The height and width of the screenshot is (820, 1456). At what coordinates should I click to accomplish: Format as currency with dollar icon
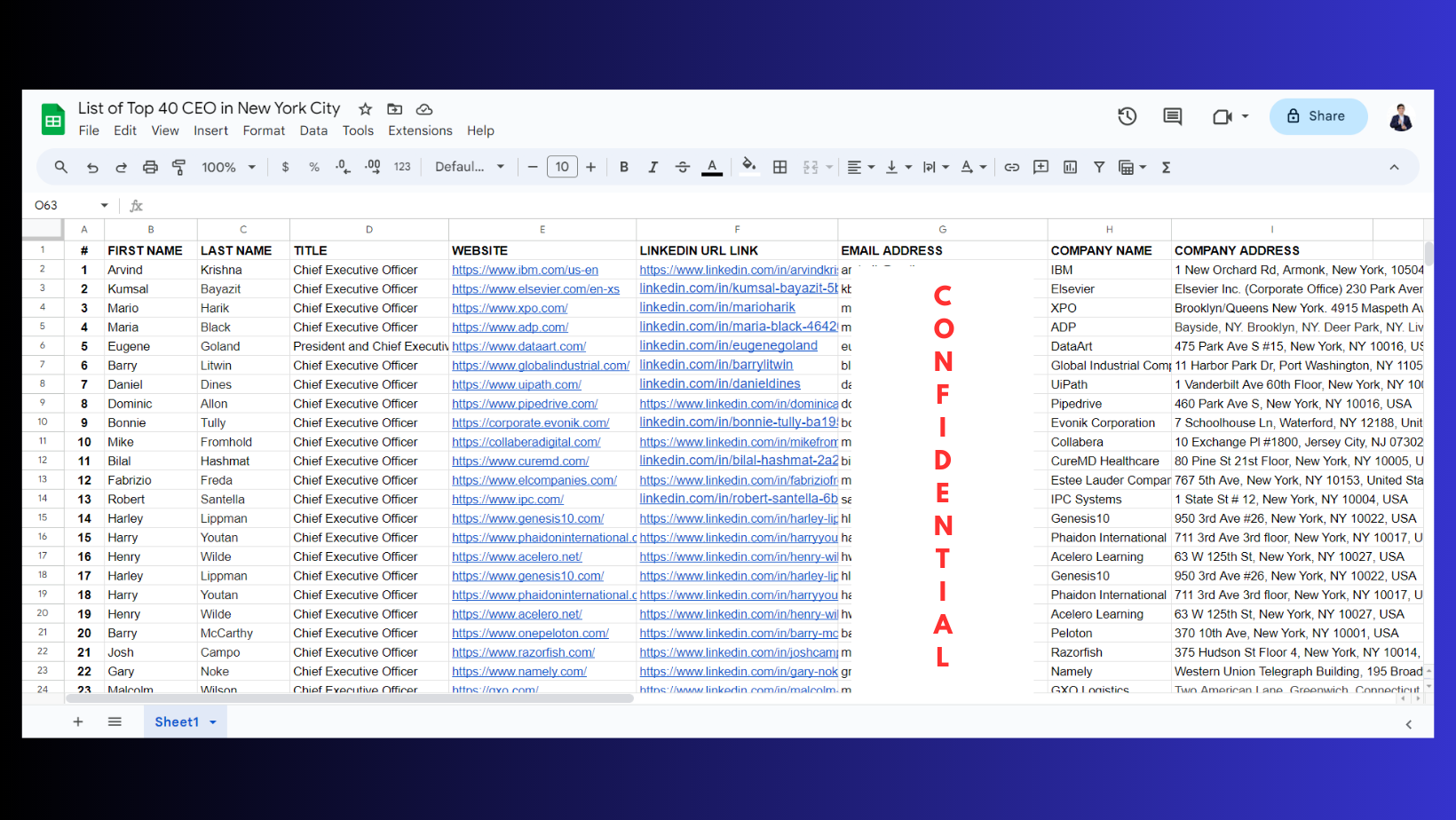(x=285, y=167)
